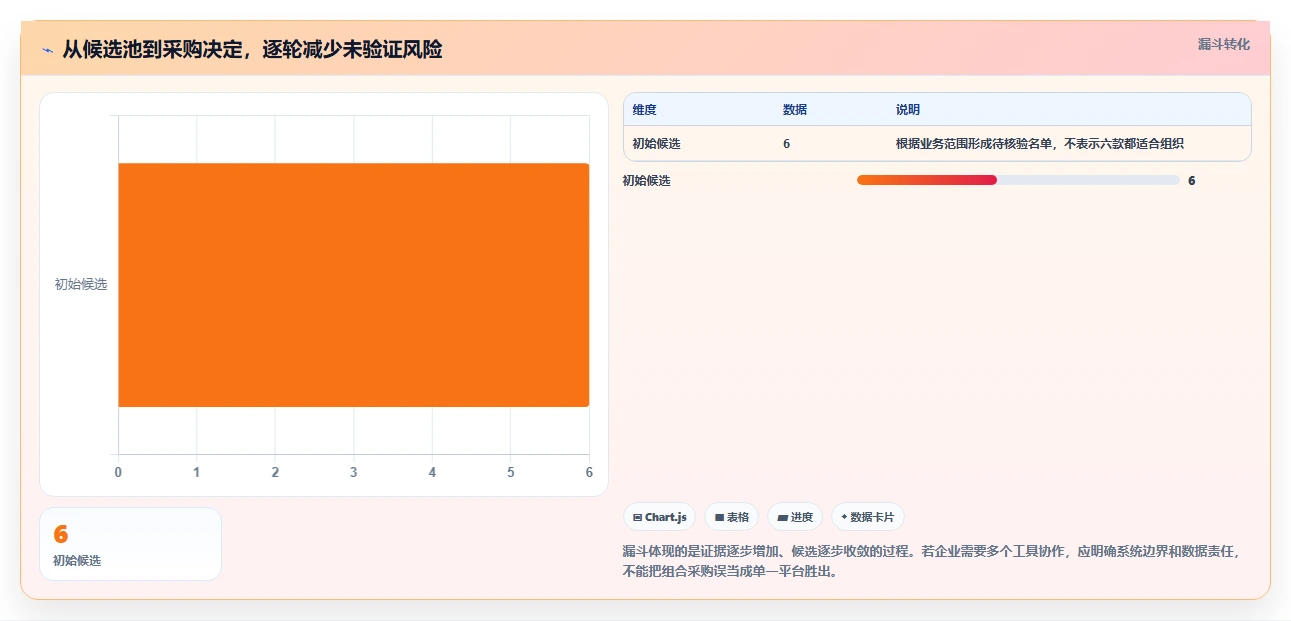Screen dimensions: 1291x621
Task: Click the table cell showing value 6
Action: (x=787, y=144)
